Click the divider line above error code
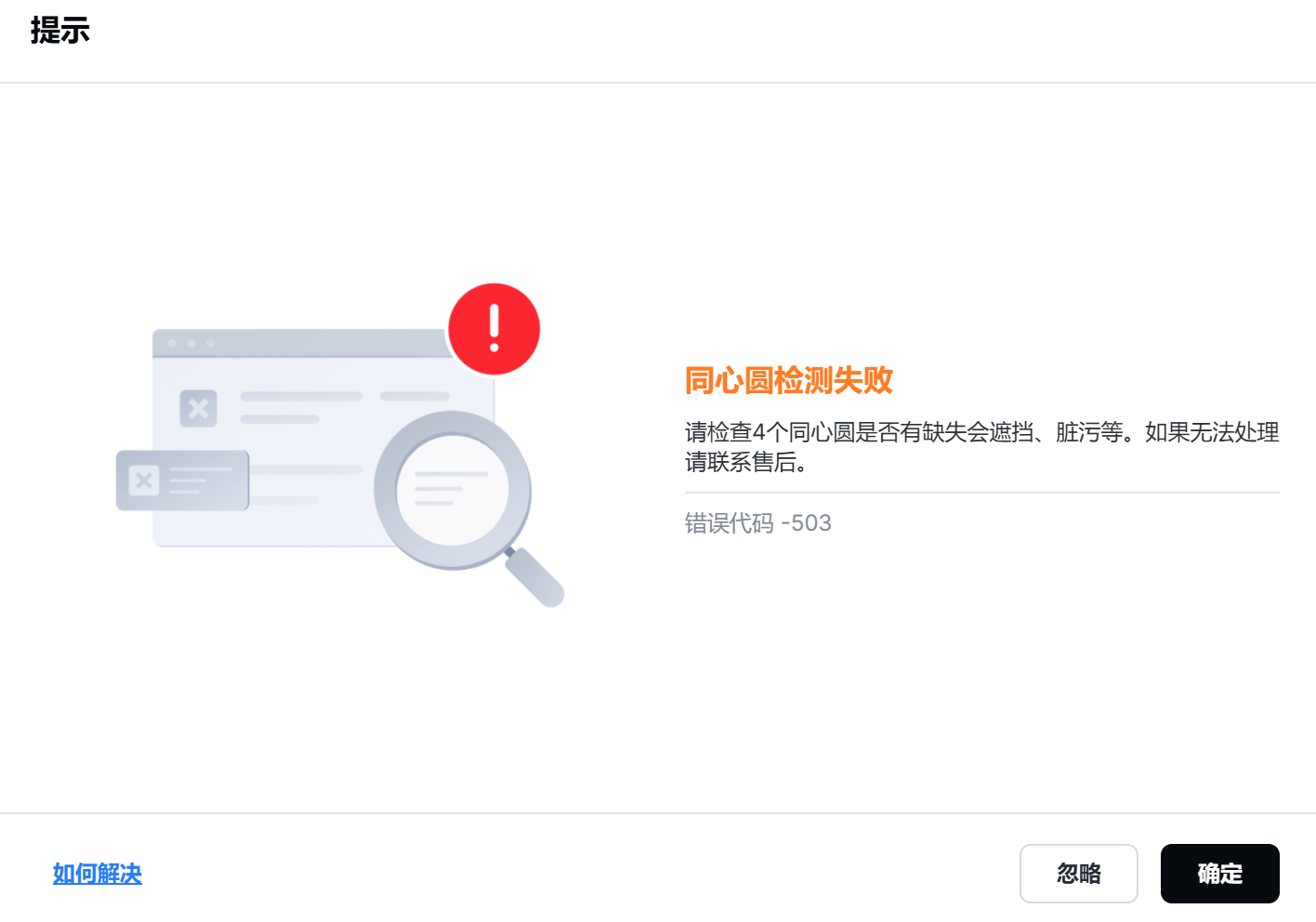This screenshot has width=1316, height=922. tap(982, 493)
